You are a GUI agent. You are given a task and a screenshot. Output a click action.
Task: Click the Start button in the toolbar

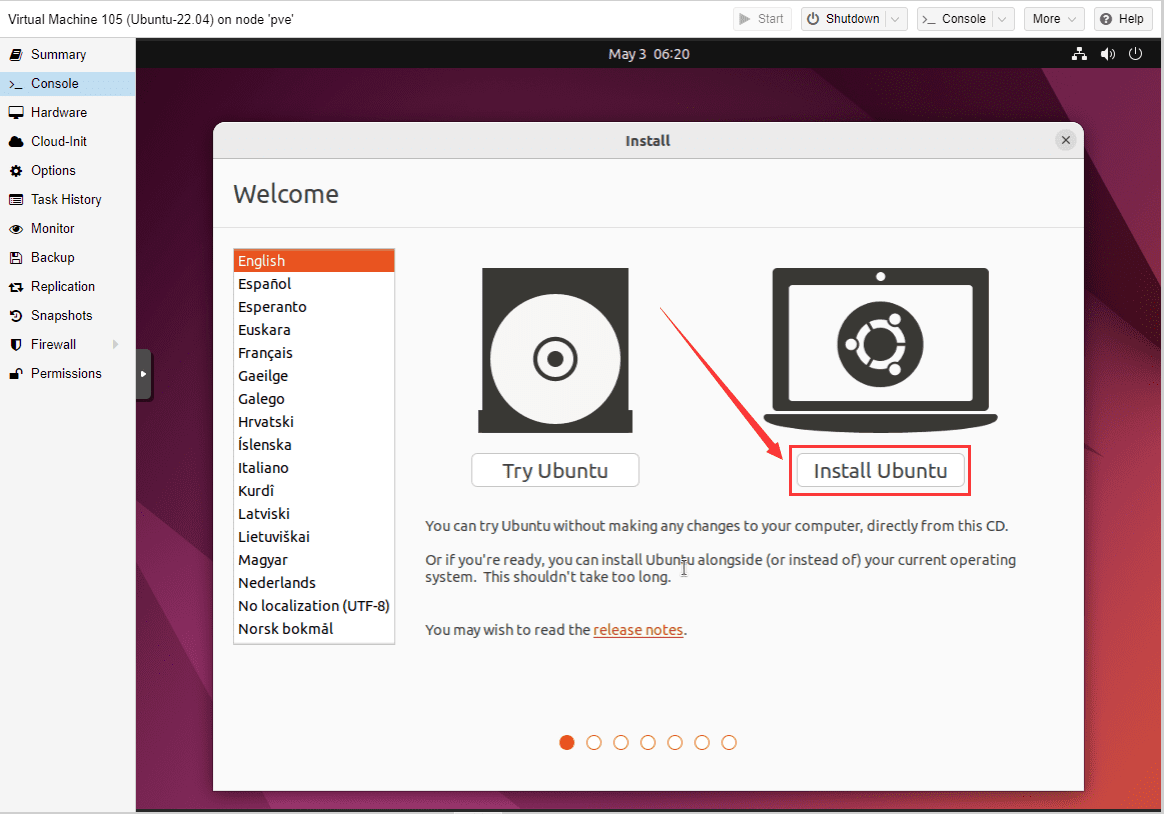(762, 19)
